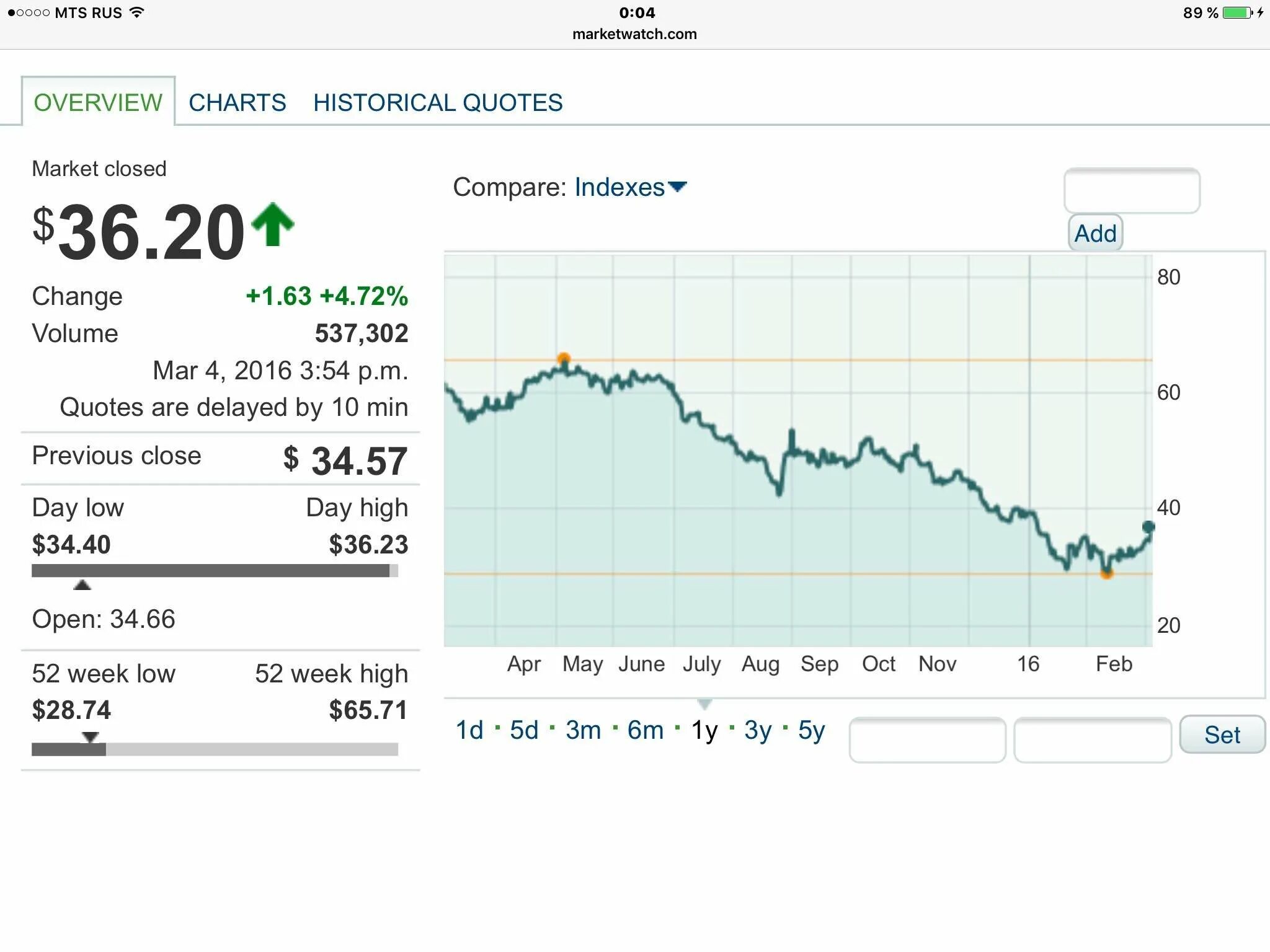Click the start date input field
Viewport: 1270px width, 952px height.
927,740
